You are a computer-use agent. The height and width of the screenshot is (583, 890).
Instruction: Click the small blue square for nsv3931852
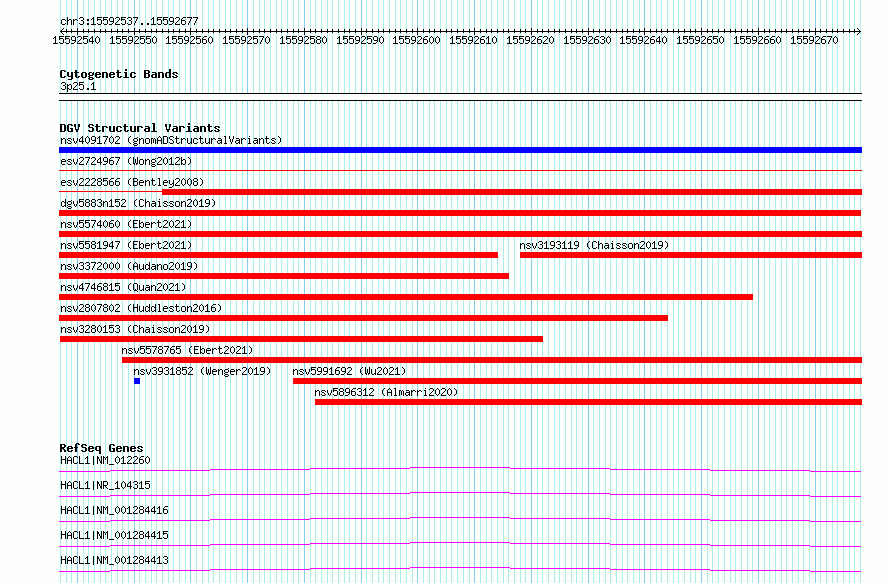click(137, 381)
